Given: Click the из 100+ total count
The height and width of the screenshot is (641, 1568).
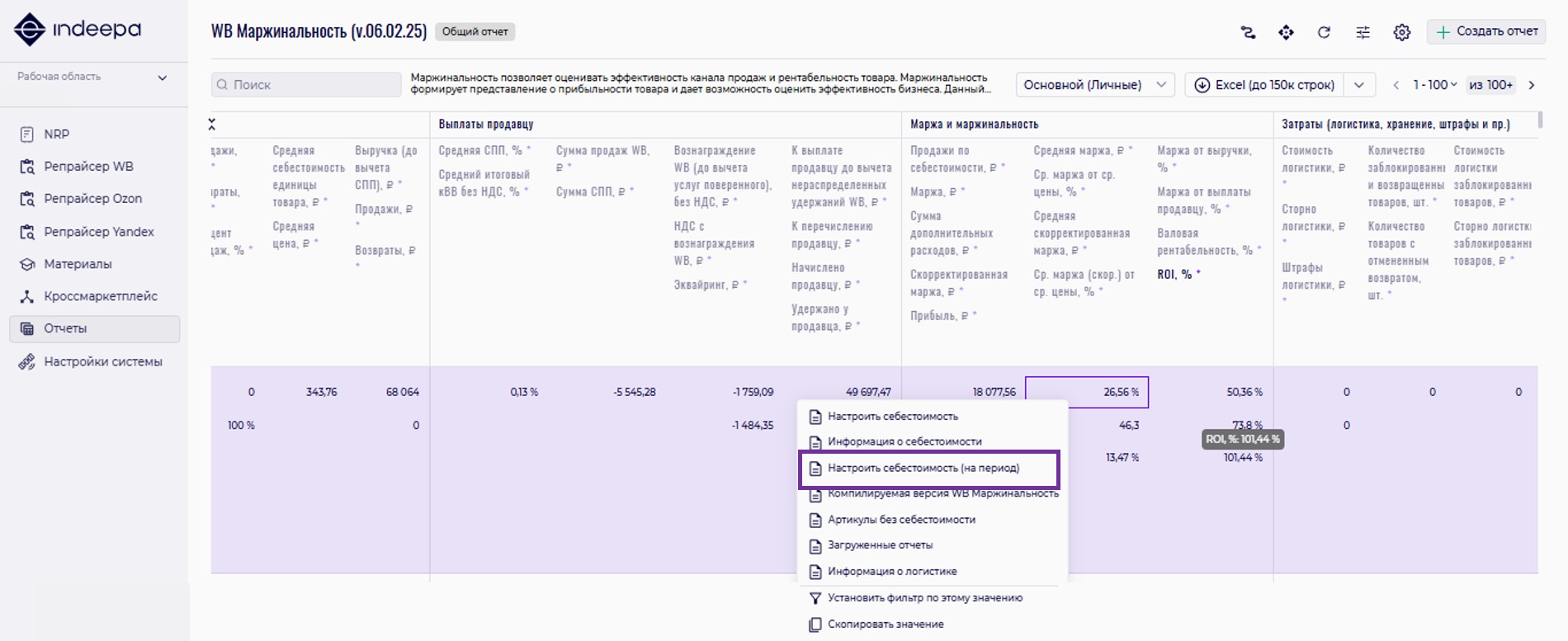Looking at the screenshot, I should 1491,85.
